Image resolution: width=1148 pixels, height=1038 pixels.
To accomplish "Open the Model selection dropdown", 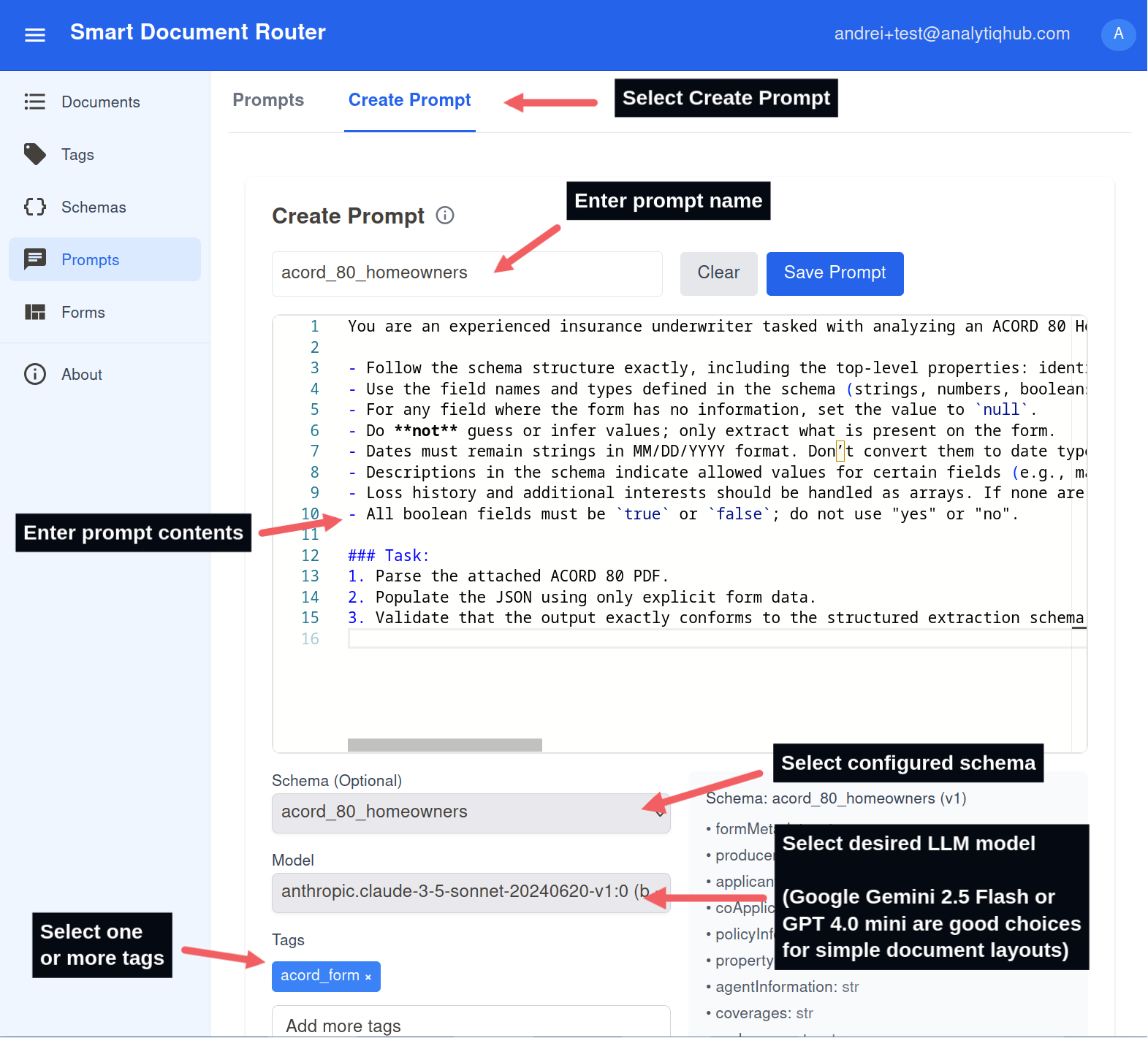I will coord(471,892).
